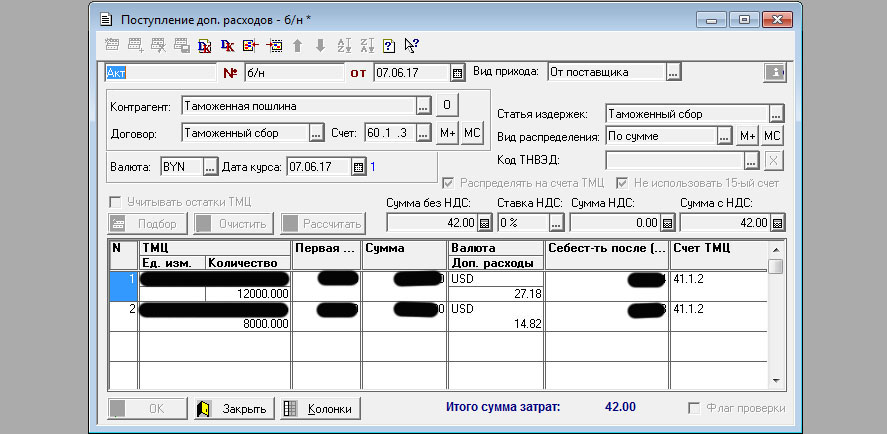
Task: Toggle Распределять на счета ТМЦ checkbox
Action: (x=448, y=183)
